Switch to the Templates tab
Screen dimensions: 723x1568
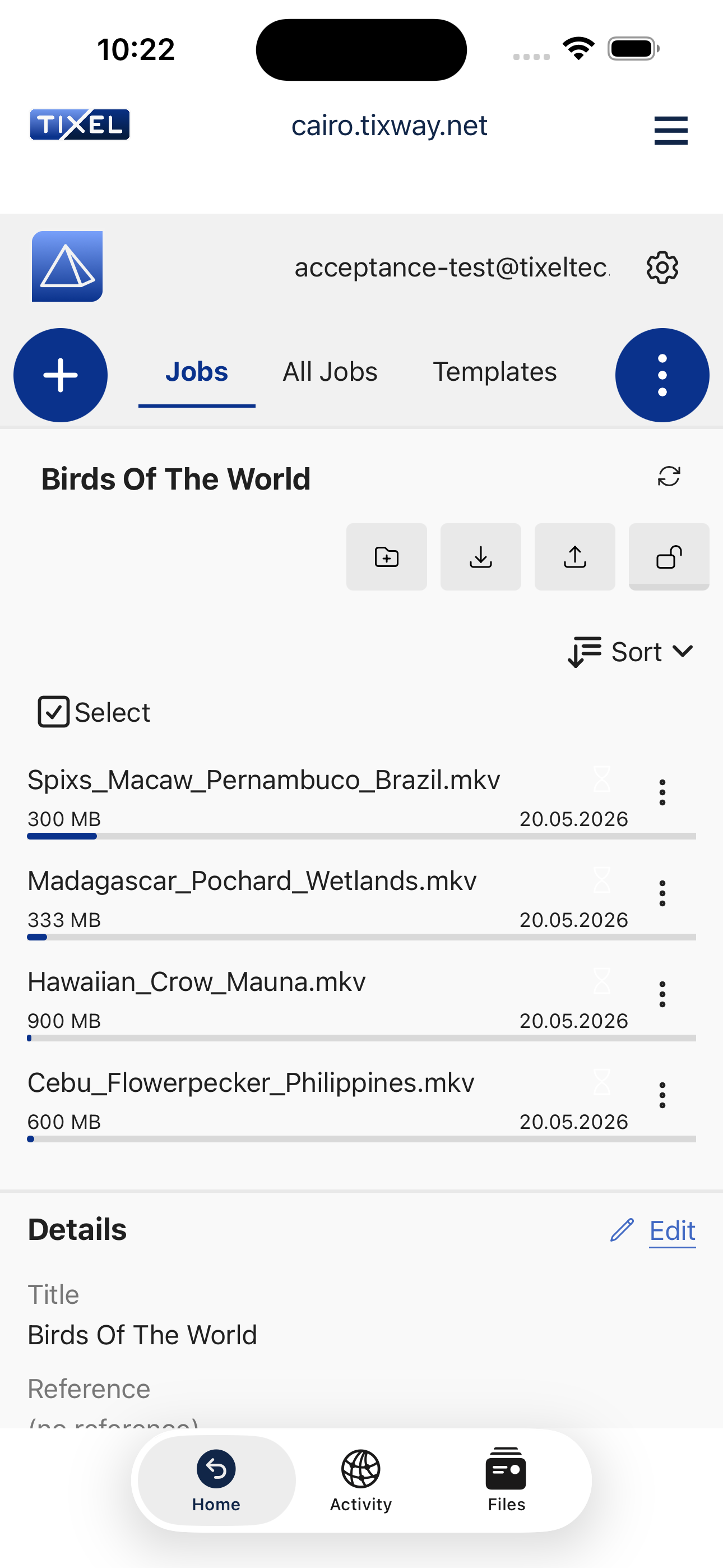click(x=495, y=372)
